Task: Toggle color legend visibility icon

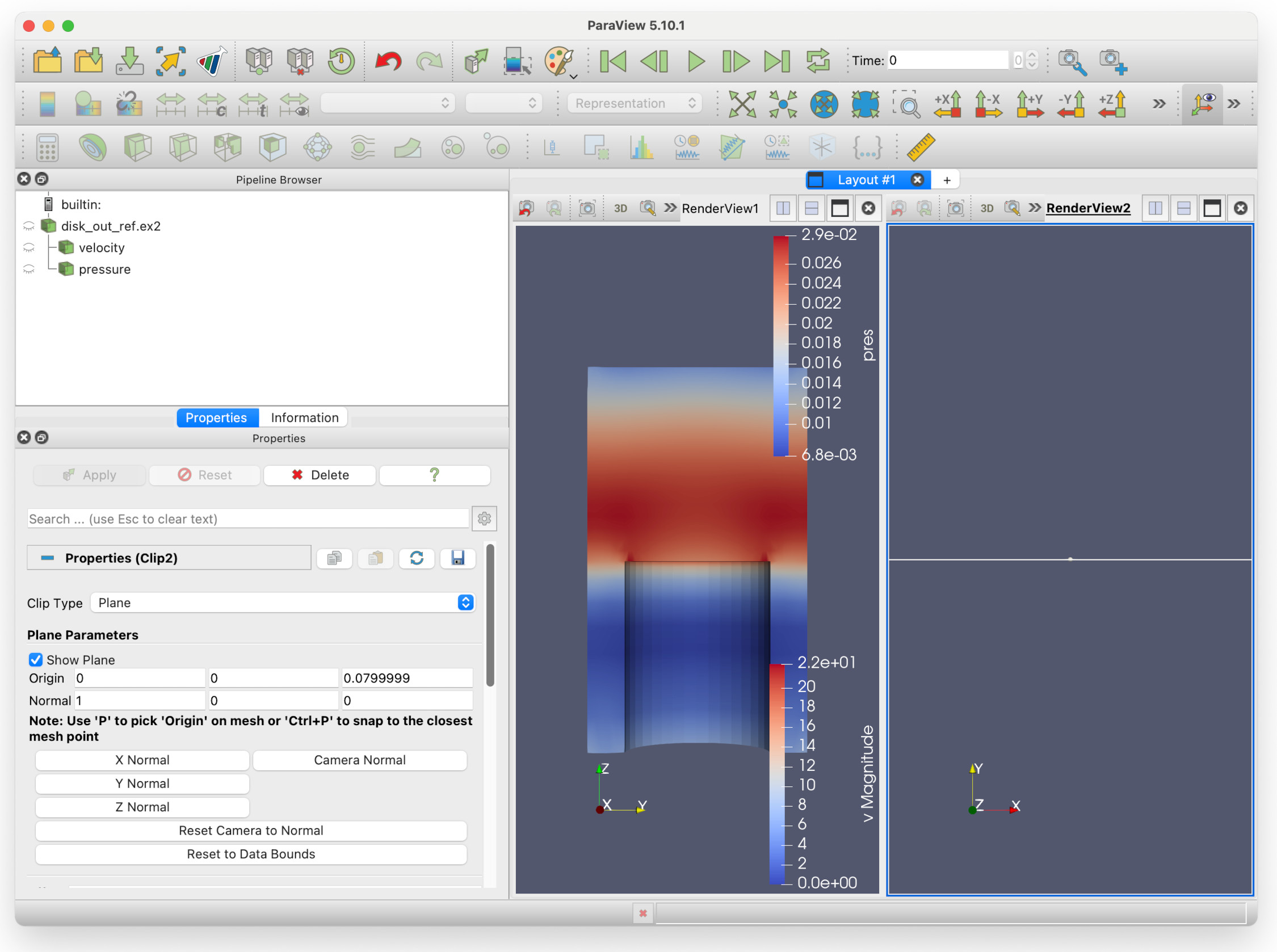Action: pos(47,104)
